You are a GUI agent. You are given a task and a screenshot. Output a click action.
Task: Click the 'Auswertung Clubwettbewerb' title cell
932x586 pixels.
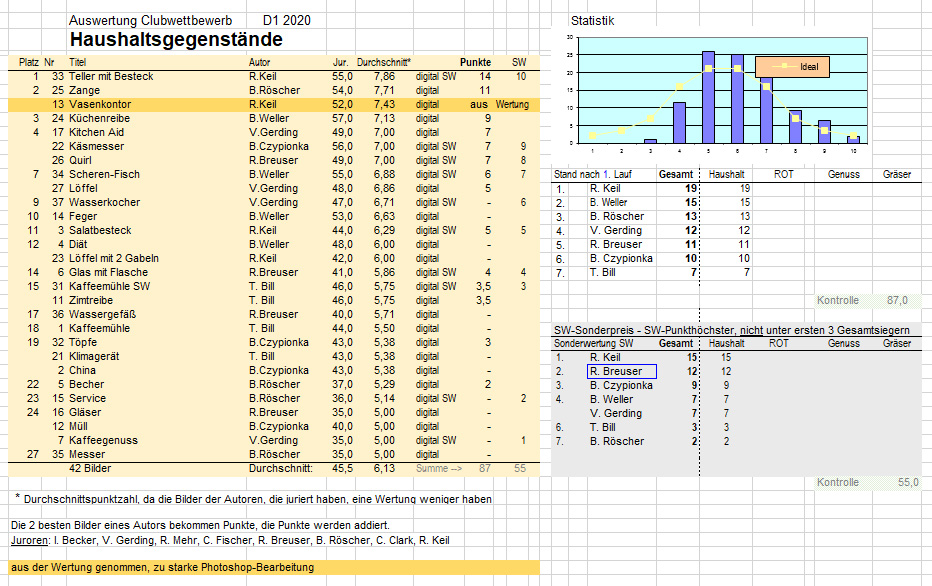pyautogui.click(x=150, y=20)
